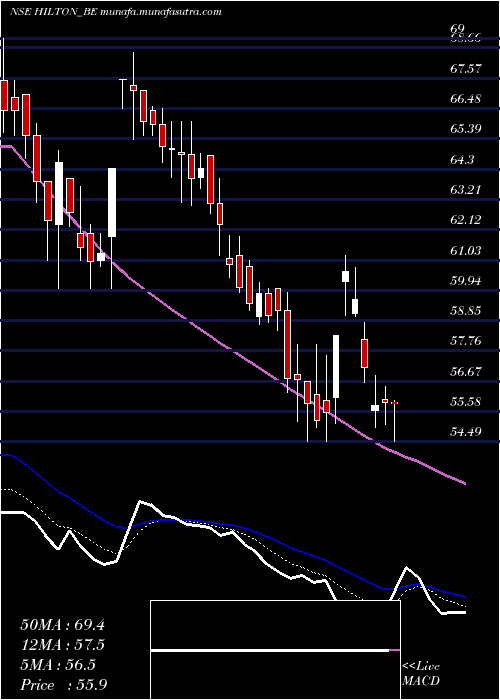This screenshot has width=500, height=700.
Task: Click the 12MA : 57.5 readout
Action: point(62,646)
